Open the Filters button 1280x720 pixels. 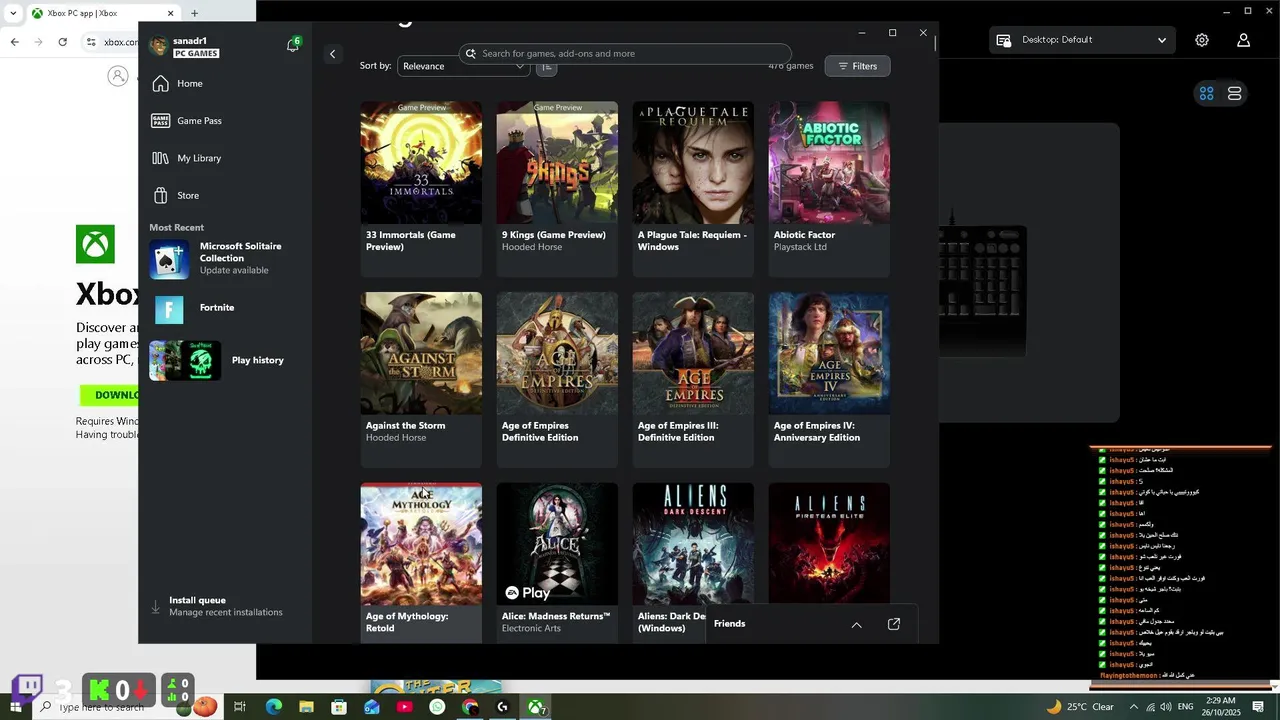click(x=857, y=66)
